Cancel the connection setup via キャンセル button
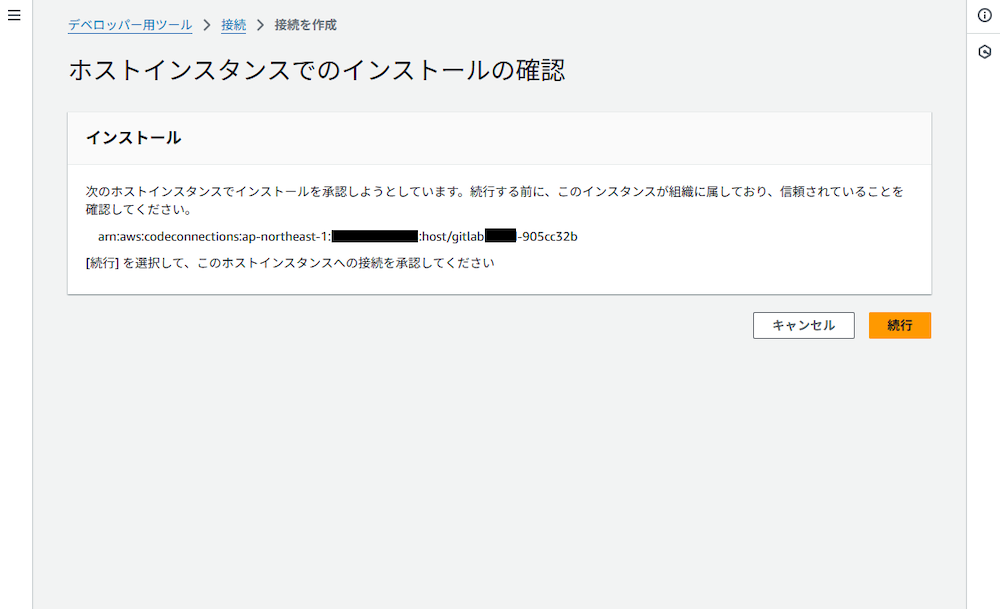 click(803, 325)
